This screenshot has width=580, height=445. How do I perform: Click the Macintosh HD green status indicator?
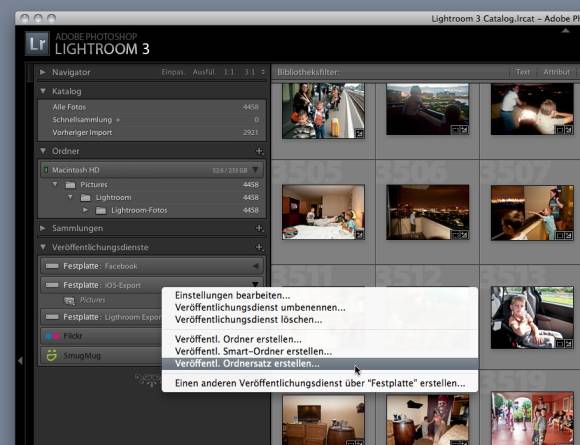coord(46,170)
